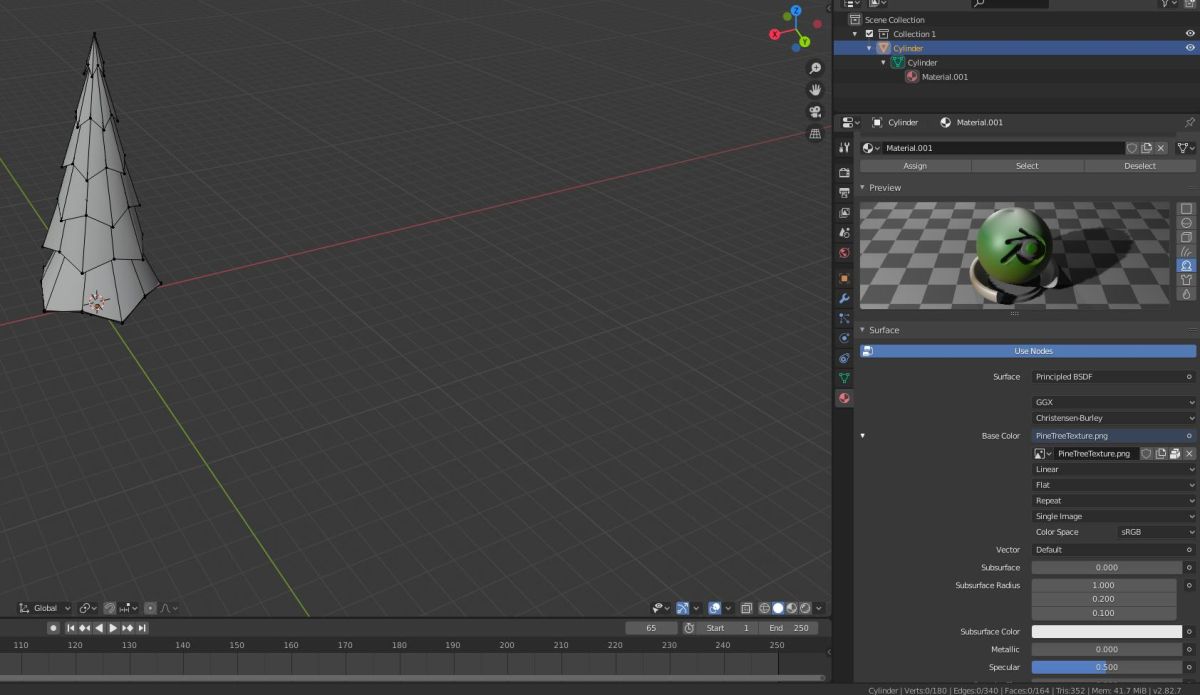Collapse Collection 1 in outliner
Viewport: 1200px width, 695px height.
click(x=855, y=34)
